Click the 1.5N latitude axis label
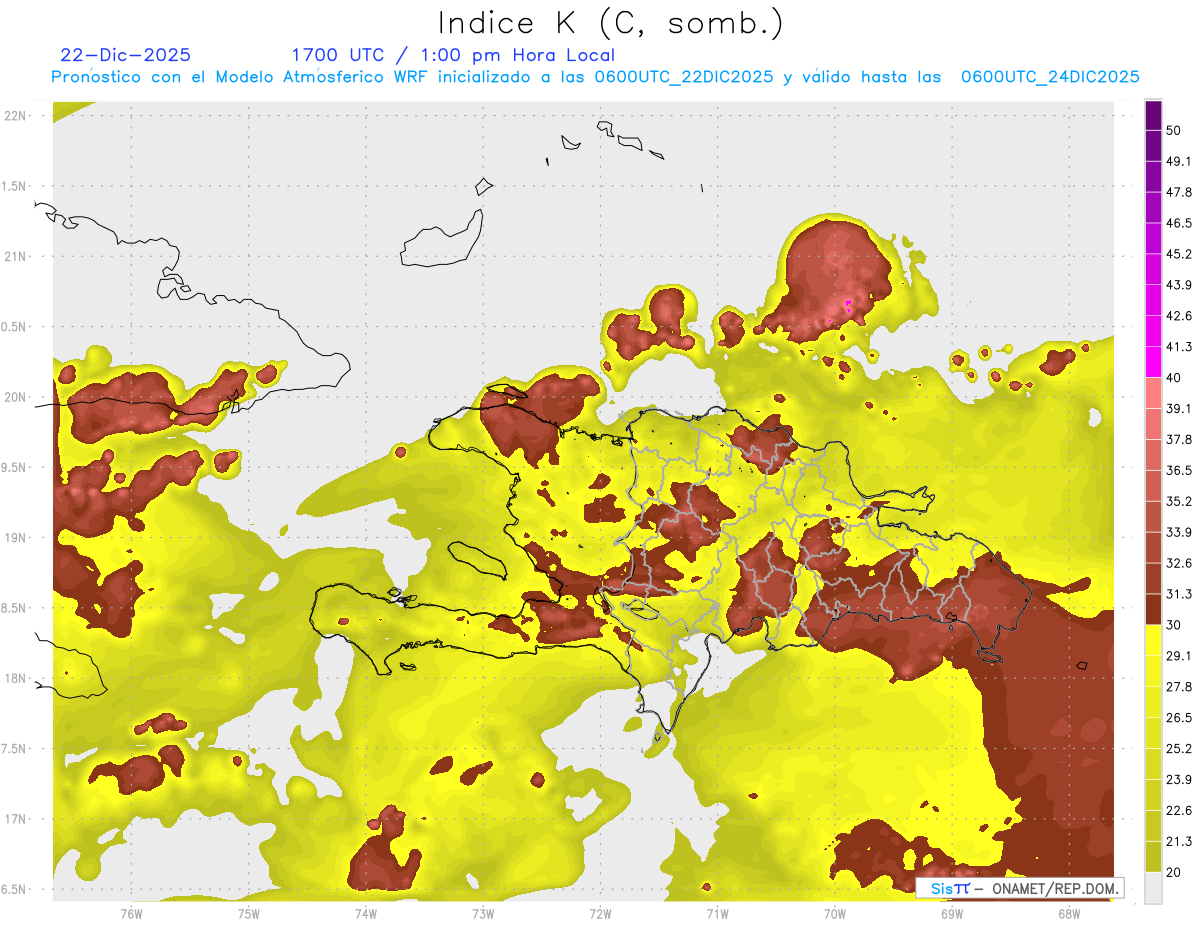1200x927 pixels. [x=14, y=186]
